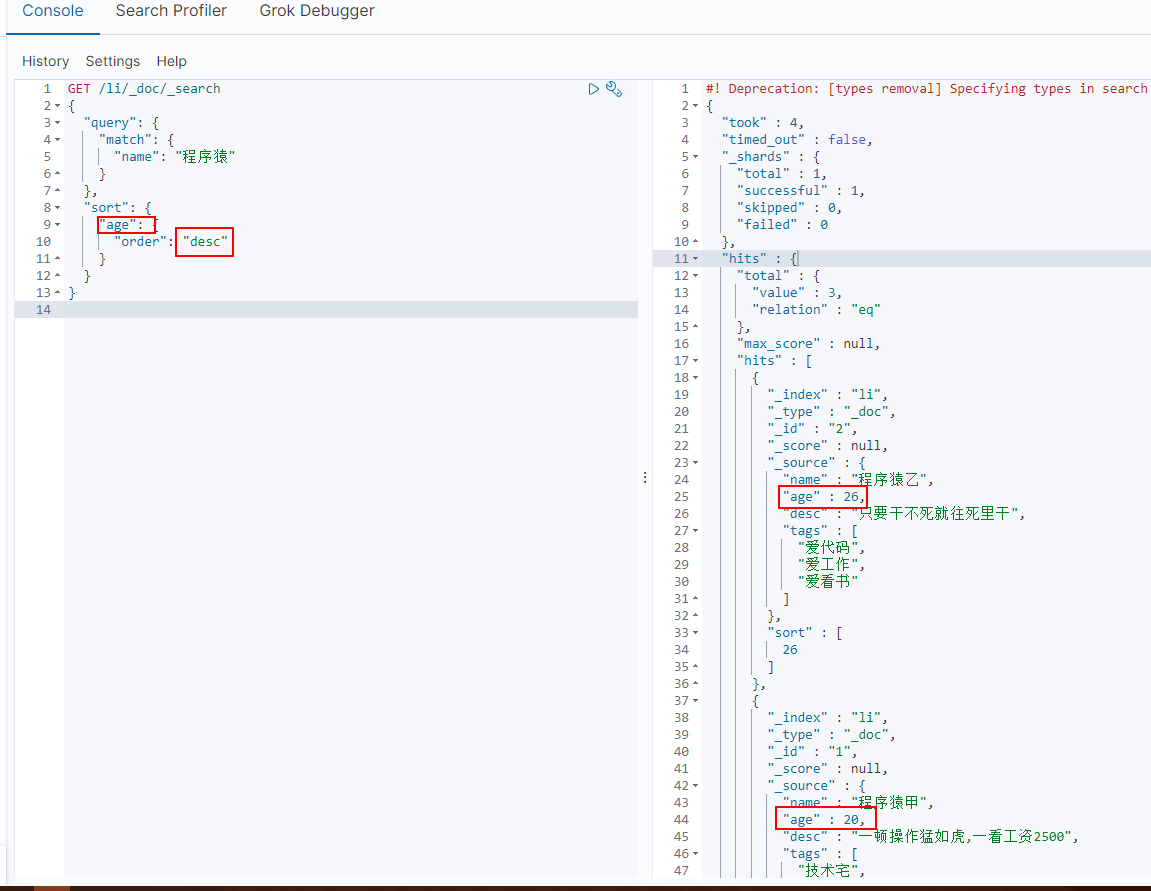Screen dimensions: 1151x891
Task: Collapse the "age" block on request line 9
Action: coord(58,225)
